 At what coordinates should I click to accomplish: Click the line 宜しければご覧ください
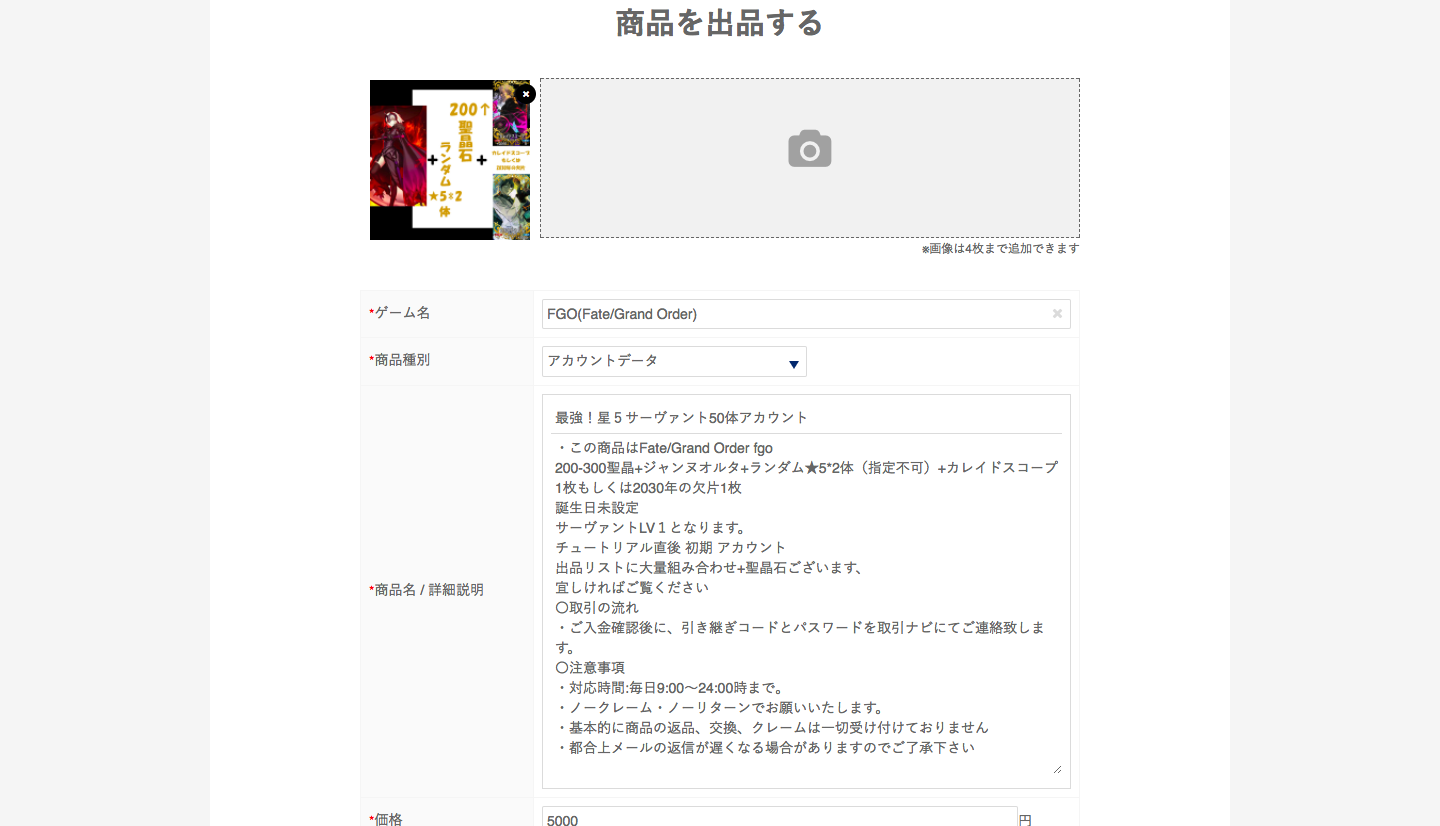point(632,588)
